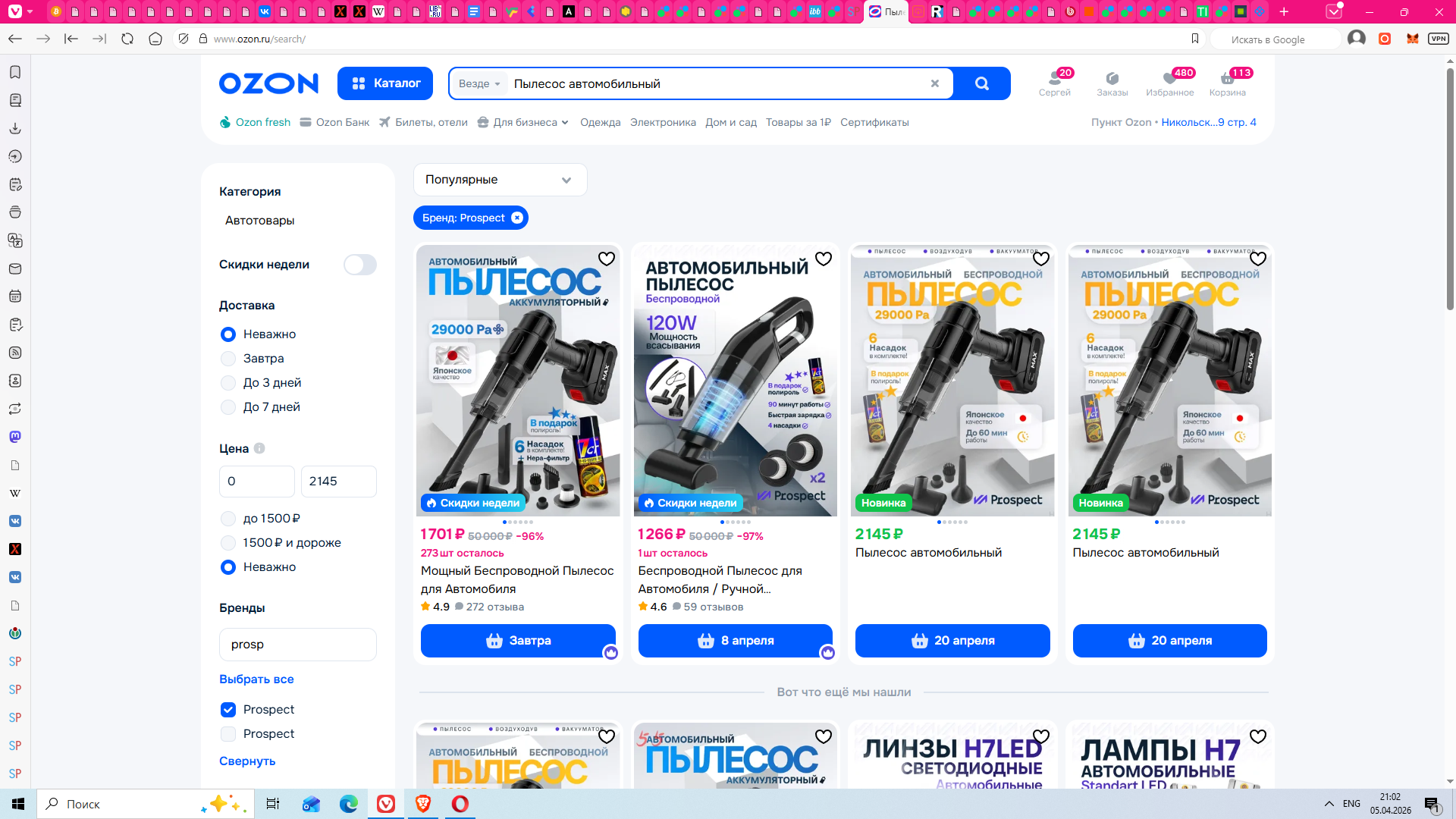Viewport: 1456px width, 819px height.
Task: Open the Заказы orders icon
Action: pos(1112,83)
